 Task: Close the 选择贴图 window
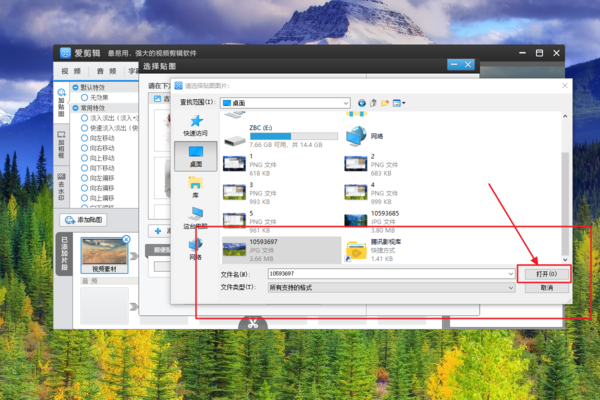point(468,65)
